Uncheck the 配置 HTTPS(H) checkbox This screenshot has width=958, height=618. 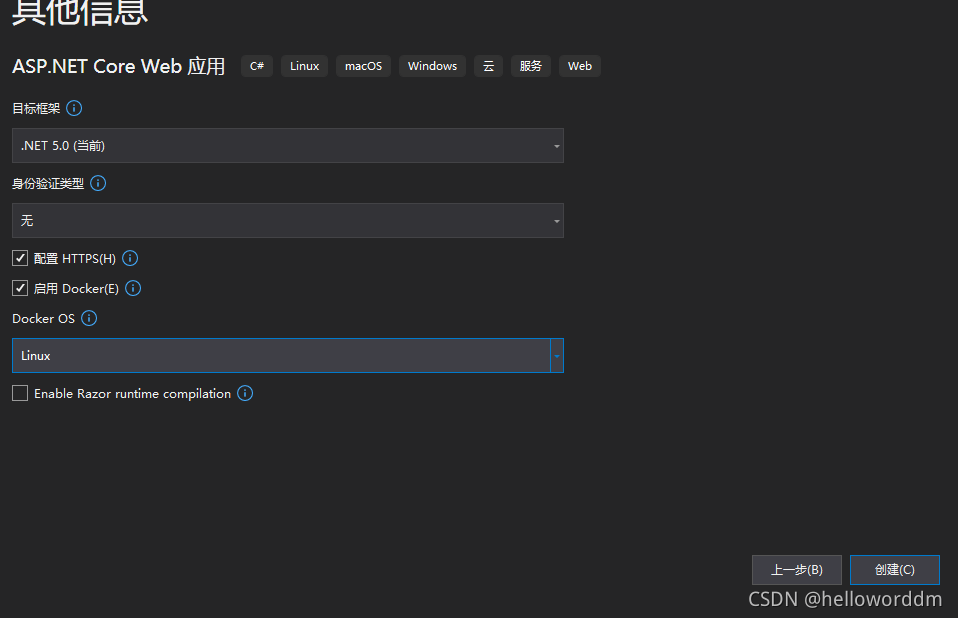click(x=20, y=258)
